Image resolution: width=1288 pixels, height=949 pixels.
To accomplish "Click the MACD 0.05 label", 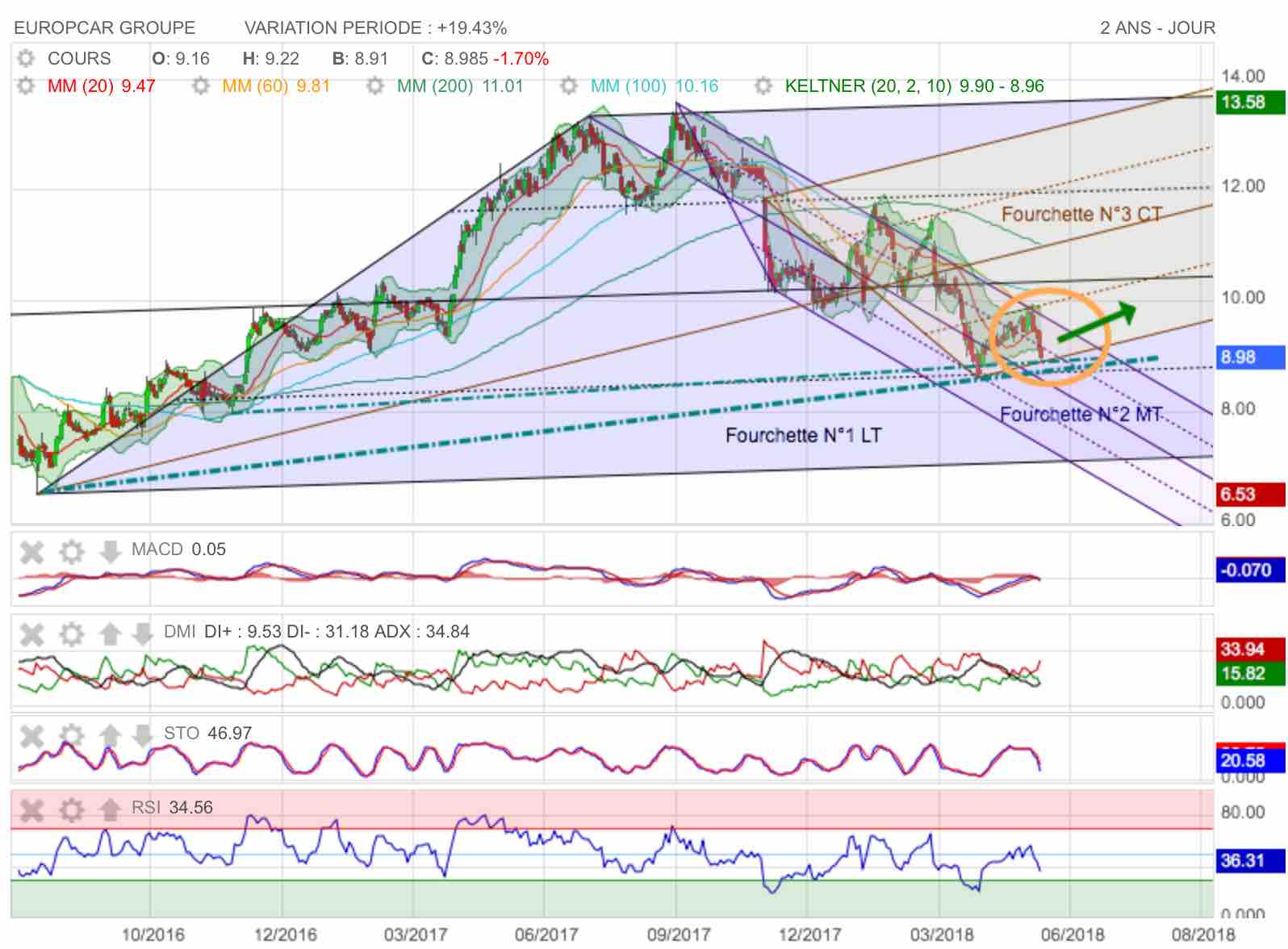I will coord(178,550).
